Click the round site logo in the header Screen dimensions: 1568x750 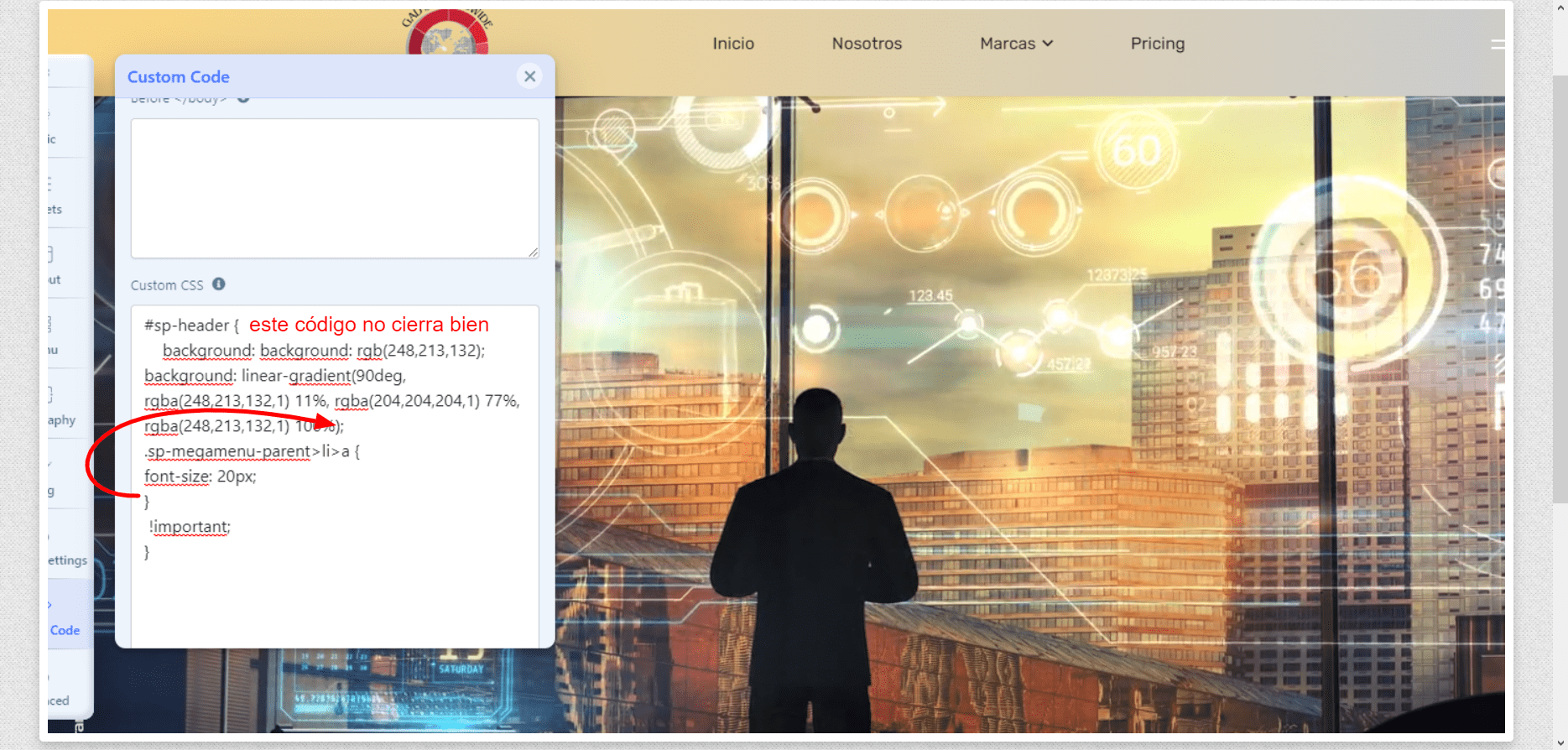click(448, 34)
